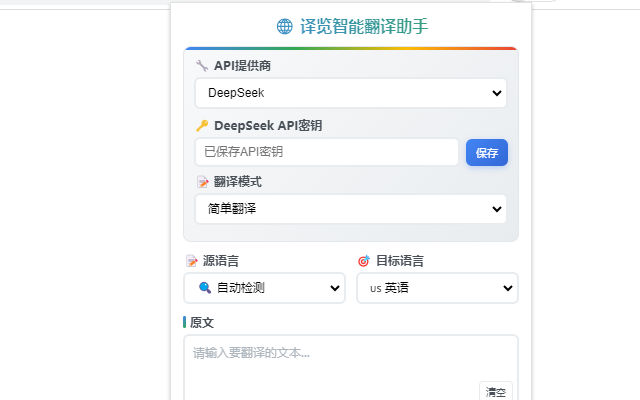Click the 翻译模式 label text
640x400 pixels.
coord(238,182)
